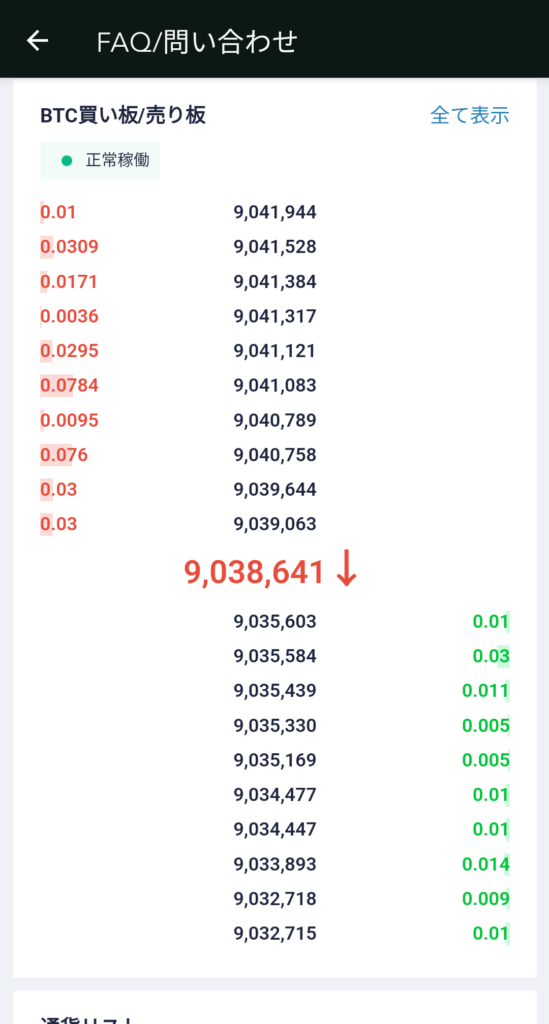The width and height of the screenshot is (549, 1024).
Task: Select the BTC買い板/売り板 section heading
Action: click(123, 116)
